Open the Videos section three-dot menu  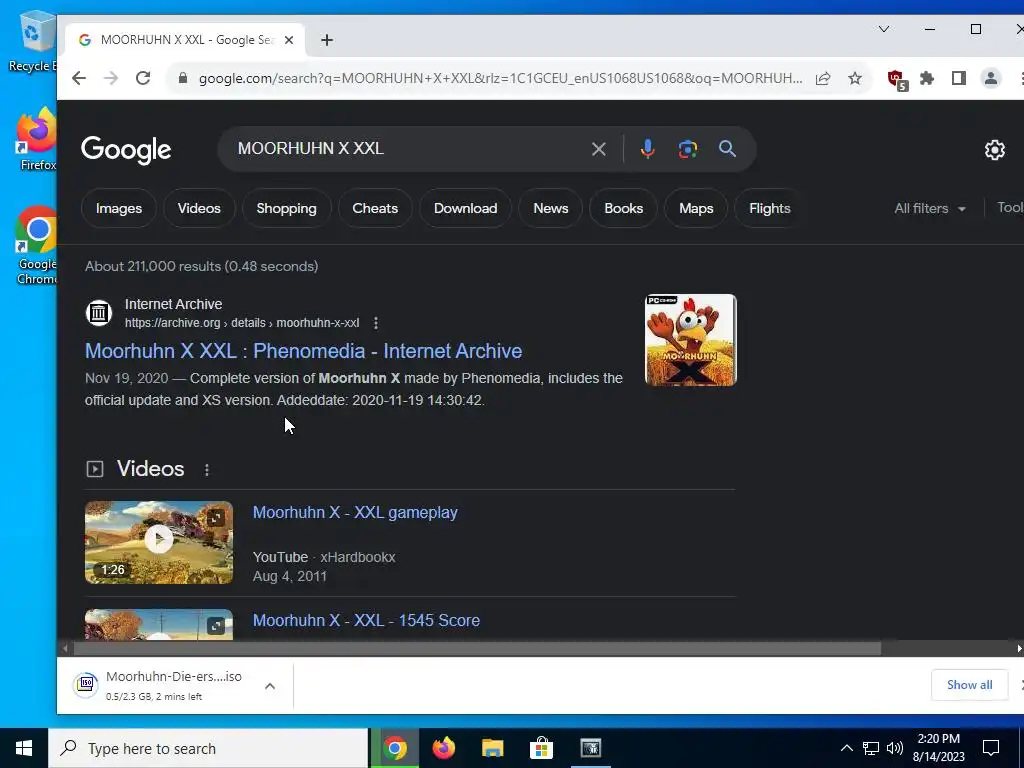[x=207, y=470]
